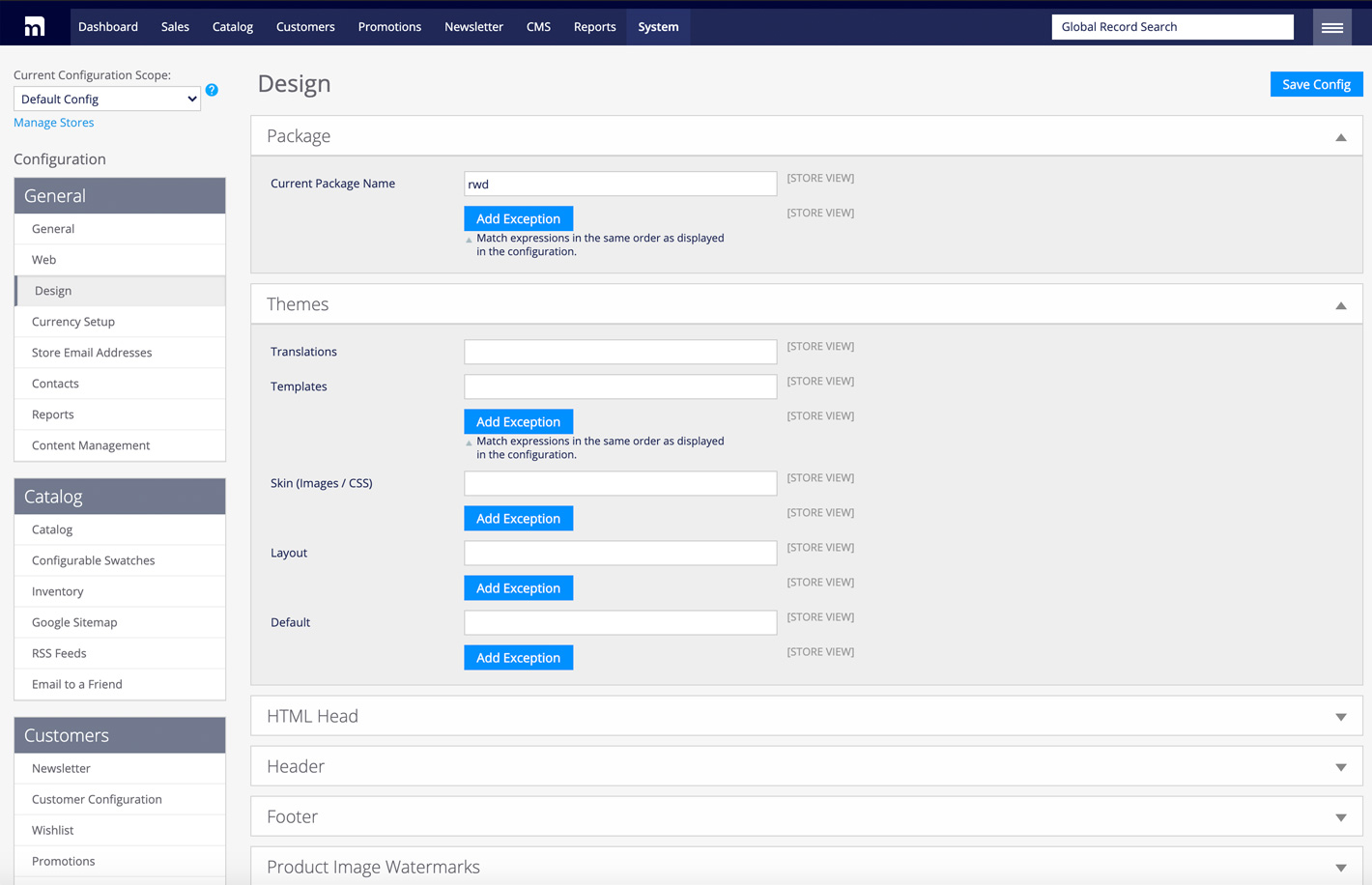Open the hamburger menu in the header
Viewport: 1372px width, 885px height.
pos(1331,26)
